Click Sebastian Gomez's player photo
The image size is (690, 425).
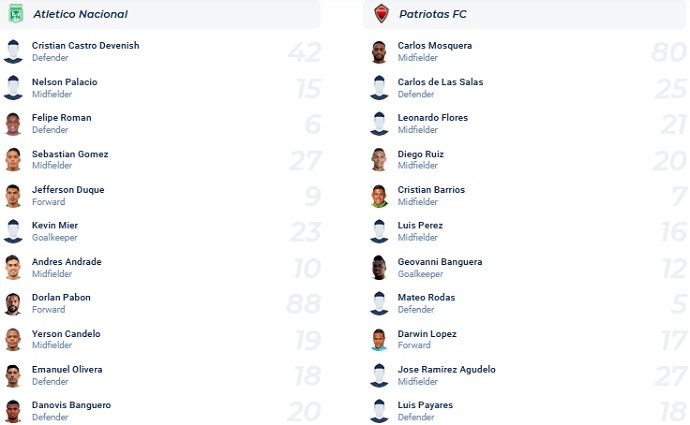click(13, 160)
